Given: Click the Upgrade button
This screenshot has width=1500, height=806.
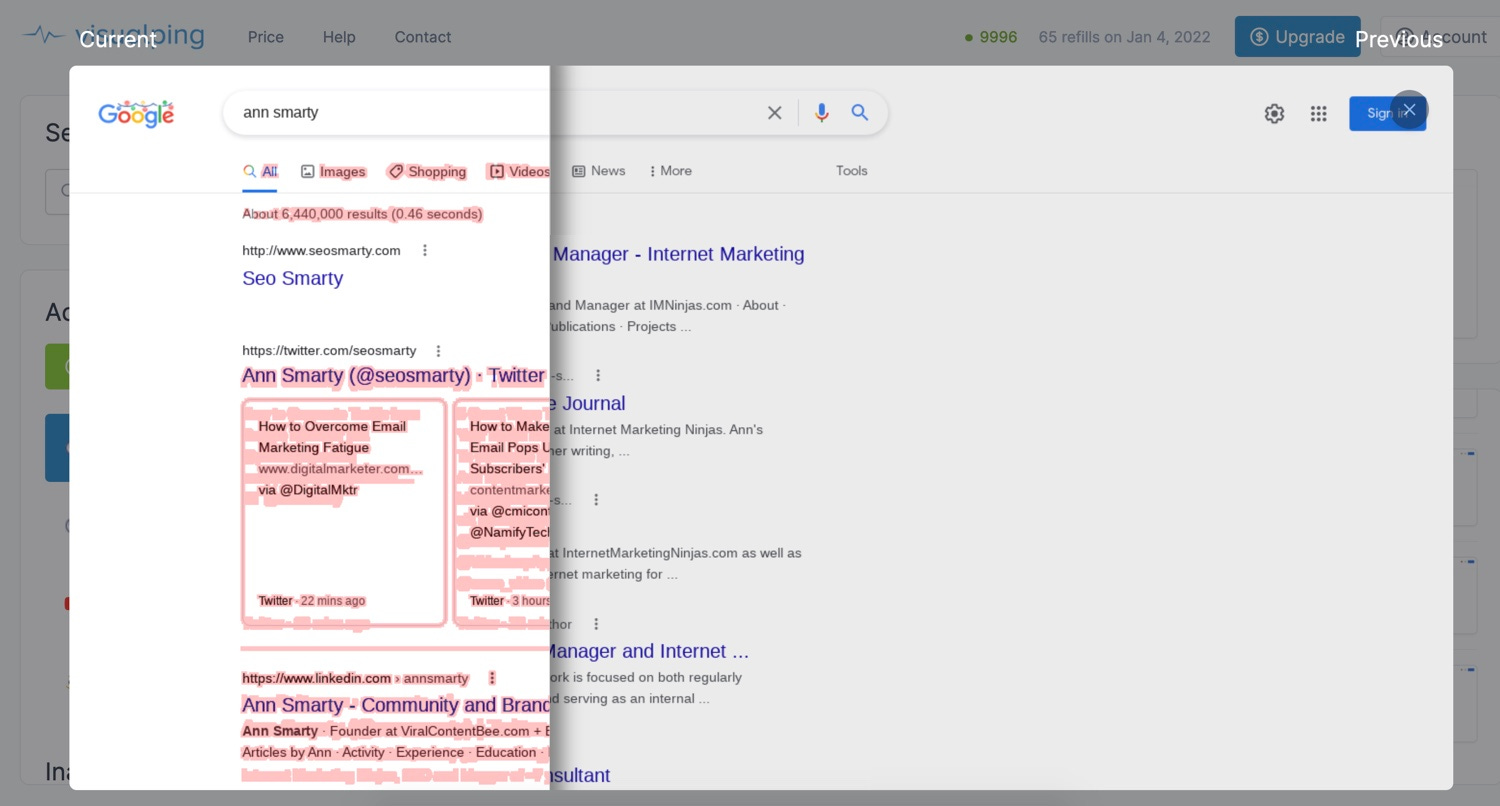Looking at the screenshot, I should pos(1297,37).
